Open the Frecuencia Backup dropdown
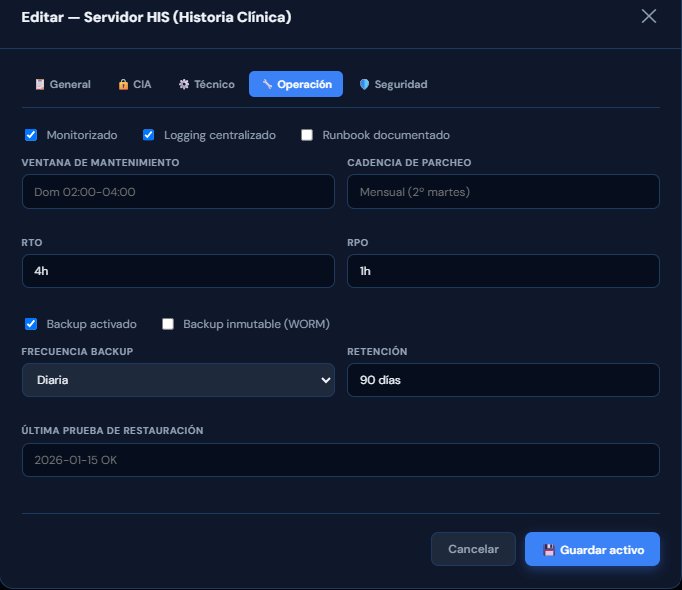This screenshot has width=682, height=590. (178, 380)
